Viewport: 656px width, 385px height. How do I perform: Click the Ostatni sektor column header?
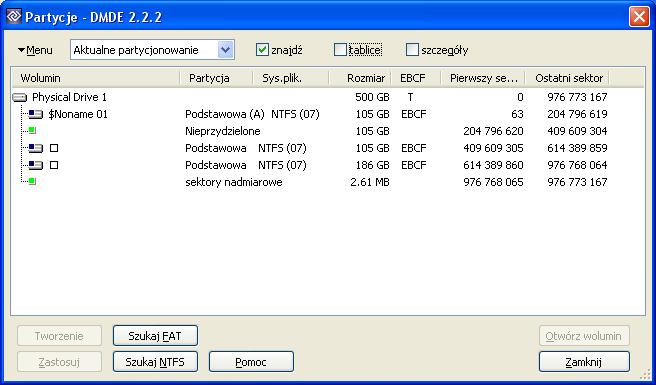(568, 78)
